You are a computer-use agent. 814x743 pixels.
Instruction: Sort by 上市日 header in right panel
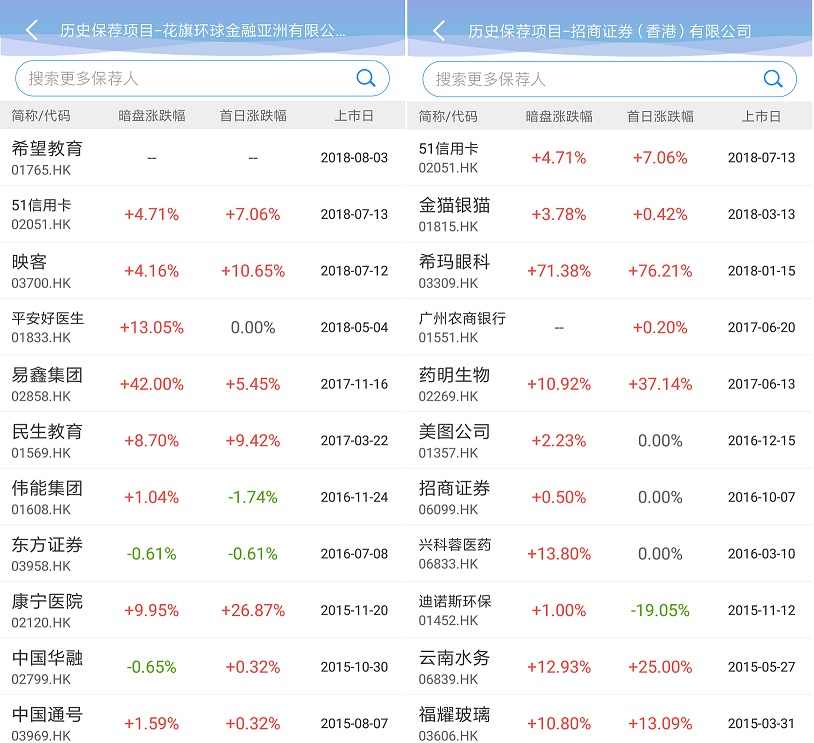(x=762, y=116)
